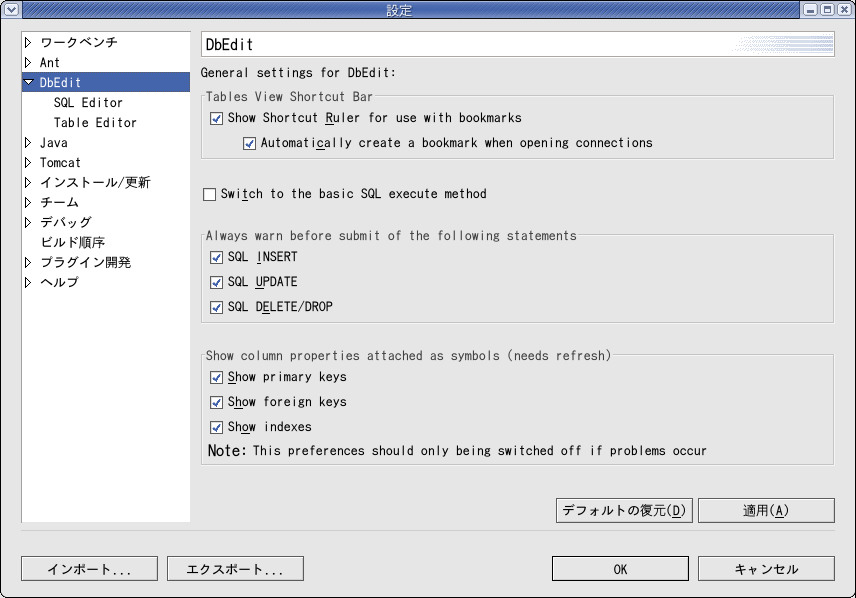This screenshot has width=856, height=598.
Task: Expand the Java tree node
Action: pyautogui.click(x=28, y=143)
